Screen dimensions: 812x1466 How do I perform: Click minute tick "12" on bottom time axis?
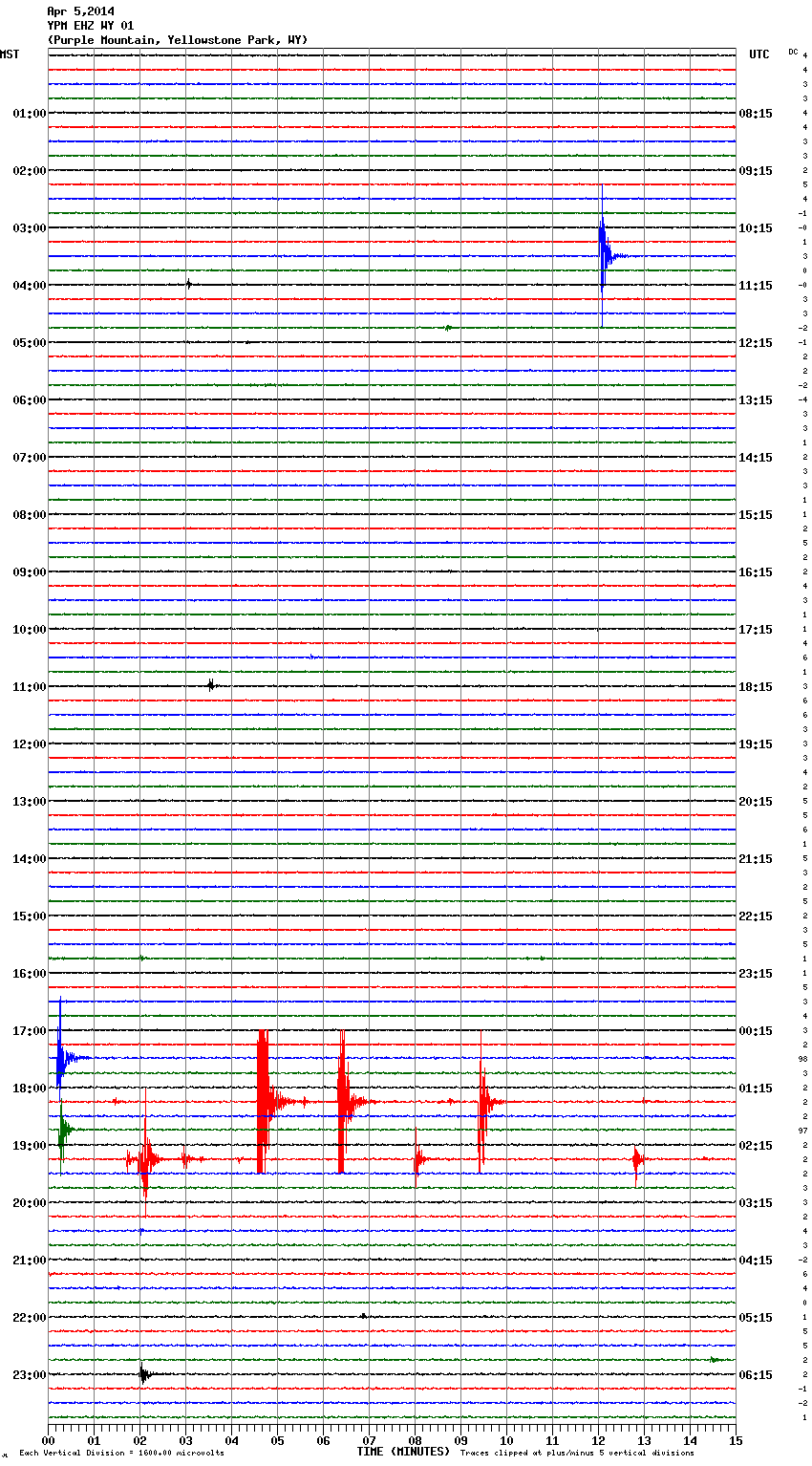(x=598, y=1440)
